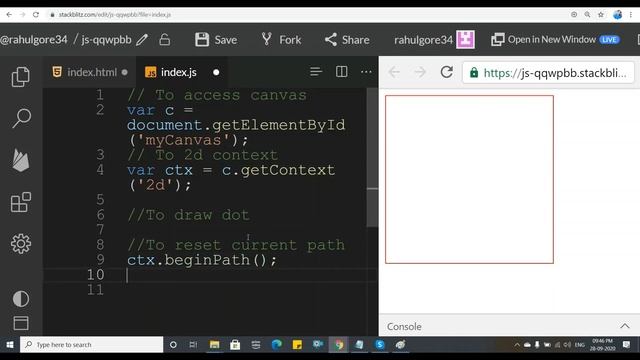The width and height of the screenshot is (640, 360).
Task: Click the LIVE badge
Action: point(609,40)
